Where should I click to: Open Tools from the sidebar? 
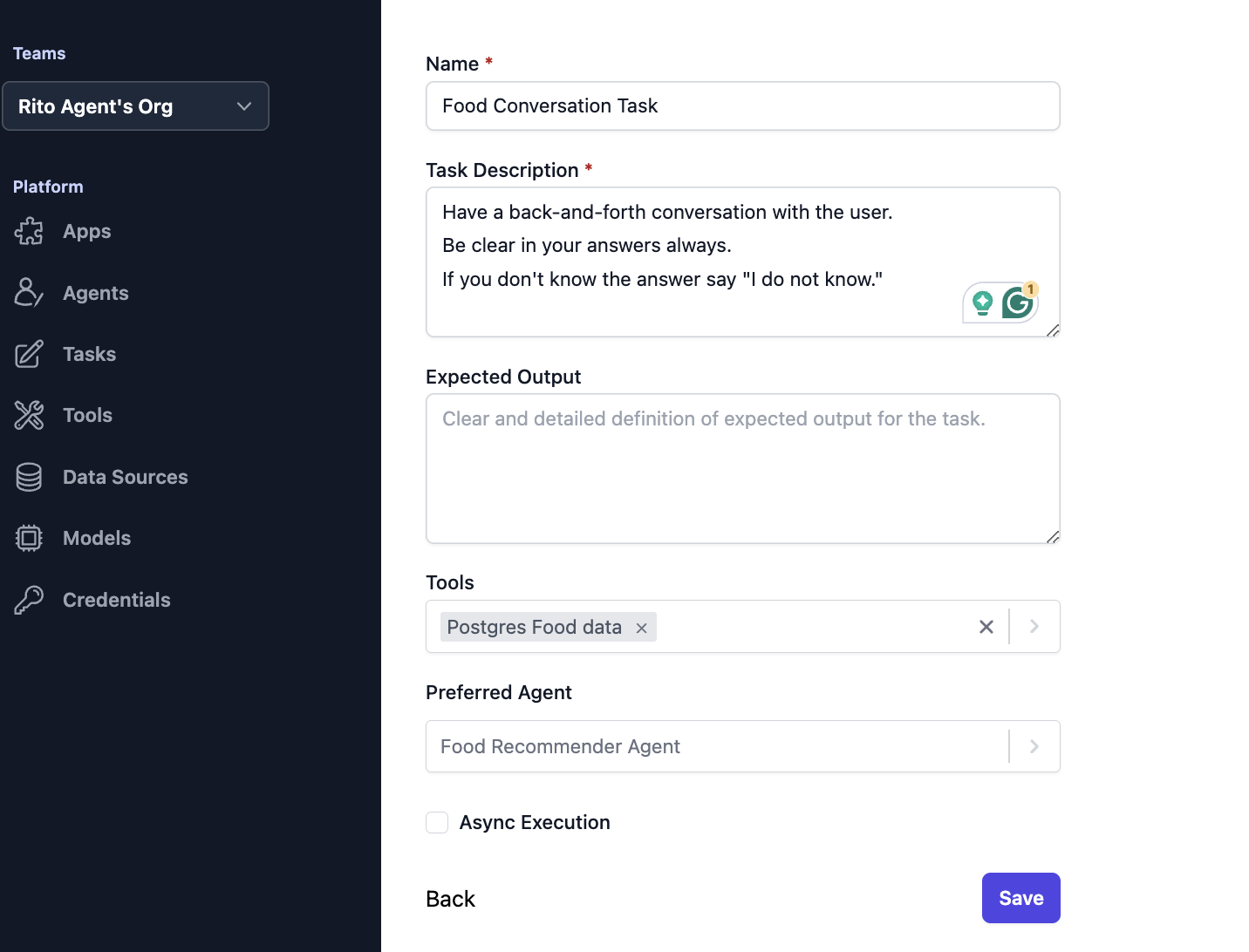[x=87, y=415]
